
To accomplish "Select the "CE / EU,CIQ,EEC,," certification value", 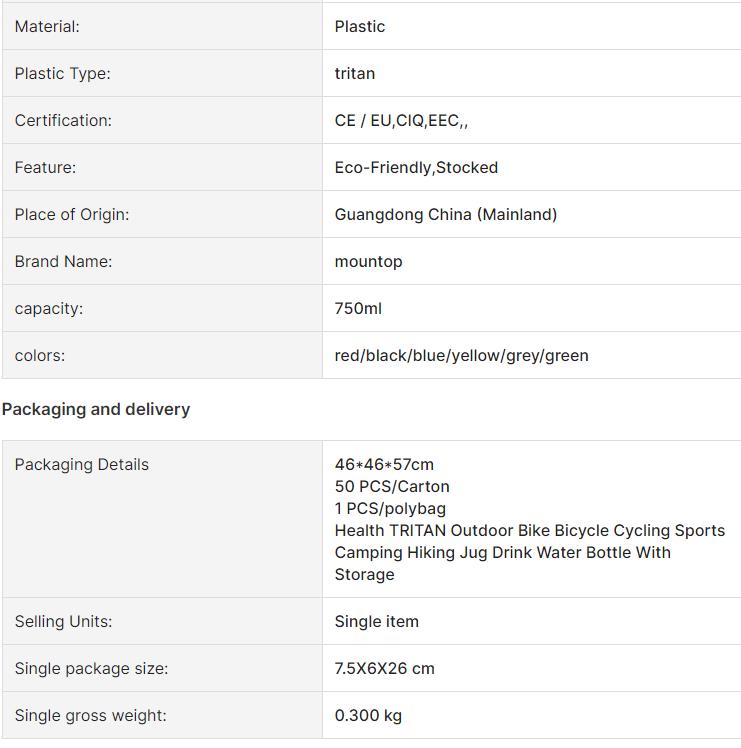I will click(401, 121).
